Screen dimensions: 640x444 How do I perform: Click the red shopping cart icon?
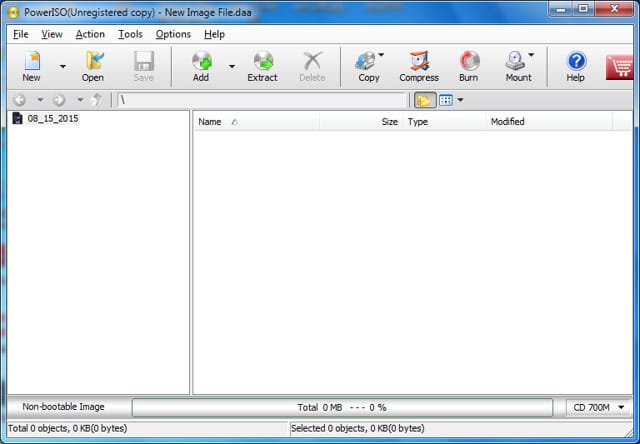pyautogui.click(x=620, y=67)
